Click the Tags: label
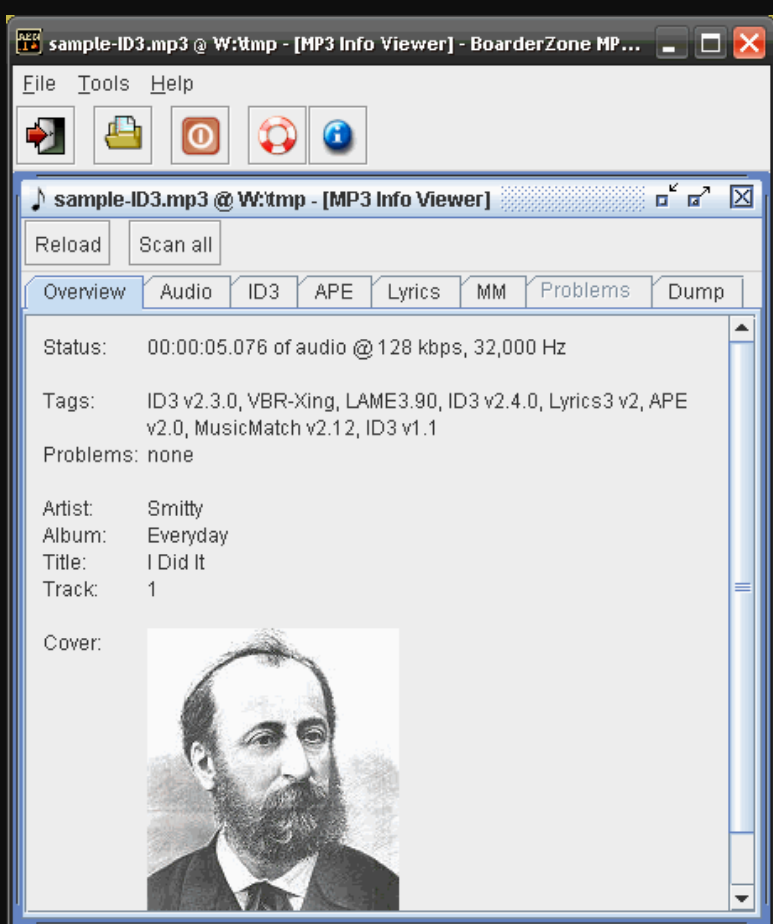Image resolution: width=773 pixels, height=924 pixels. (x=69, y=401)
